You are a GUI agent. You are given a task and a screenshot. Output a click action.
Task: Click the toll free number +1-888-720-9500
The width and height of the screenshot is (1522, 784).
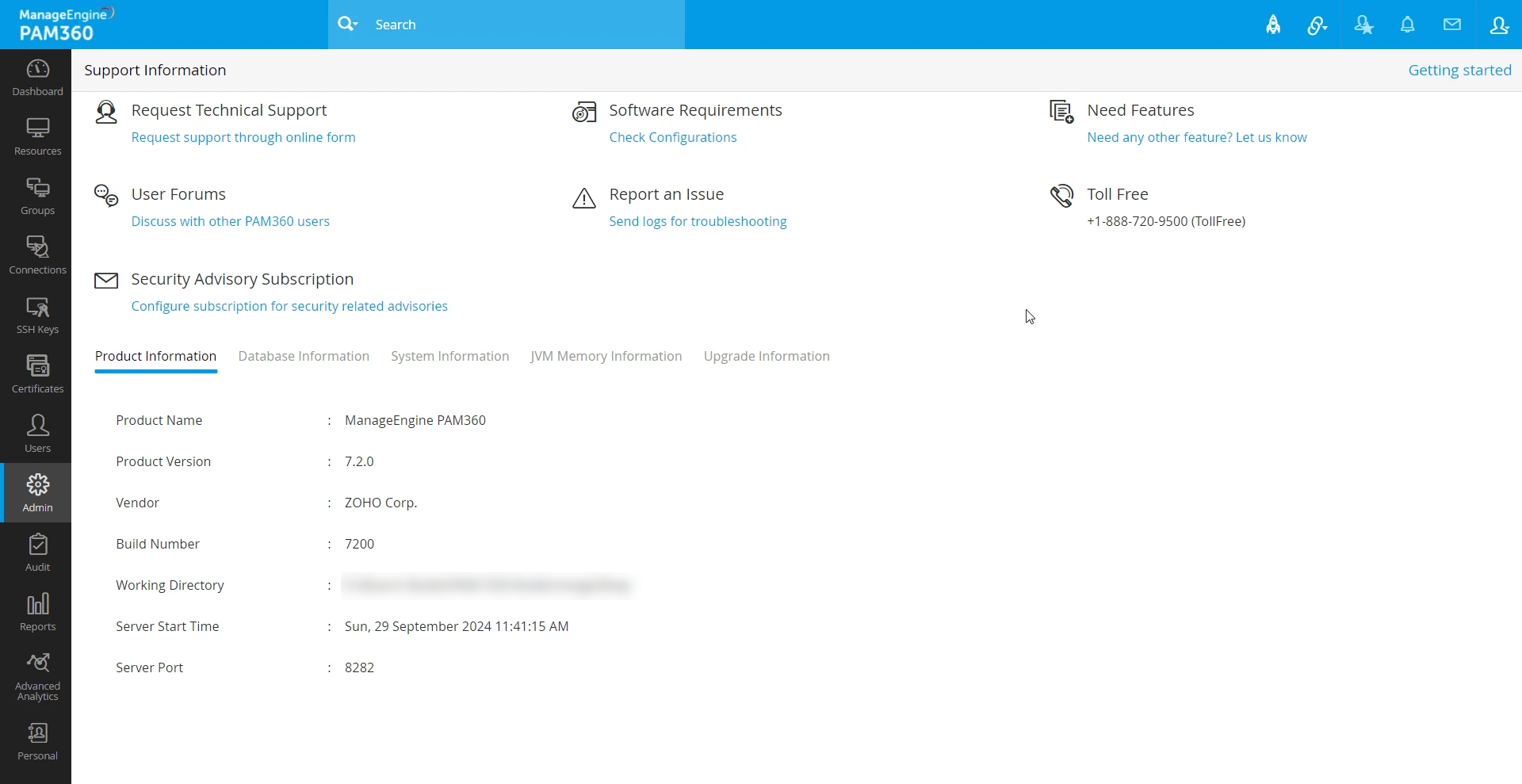click(x=1166, y=222)
